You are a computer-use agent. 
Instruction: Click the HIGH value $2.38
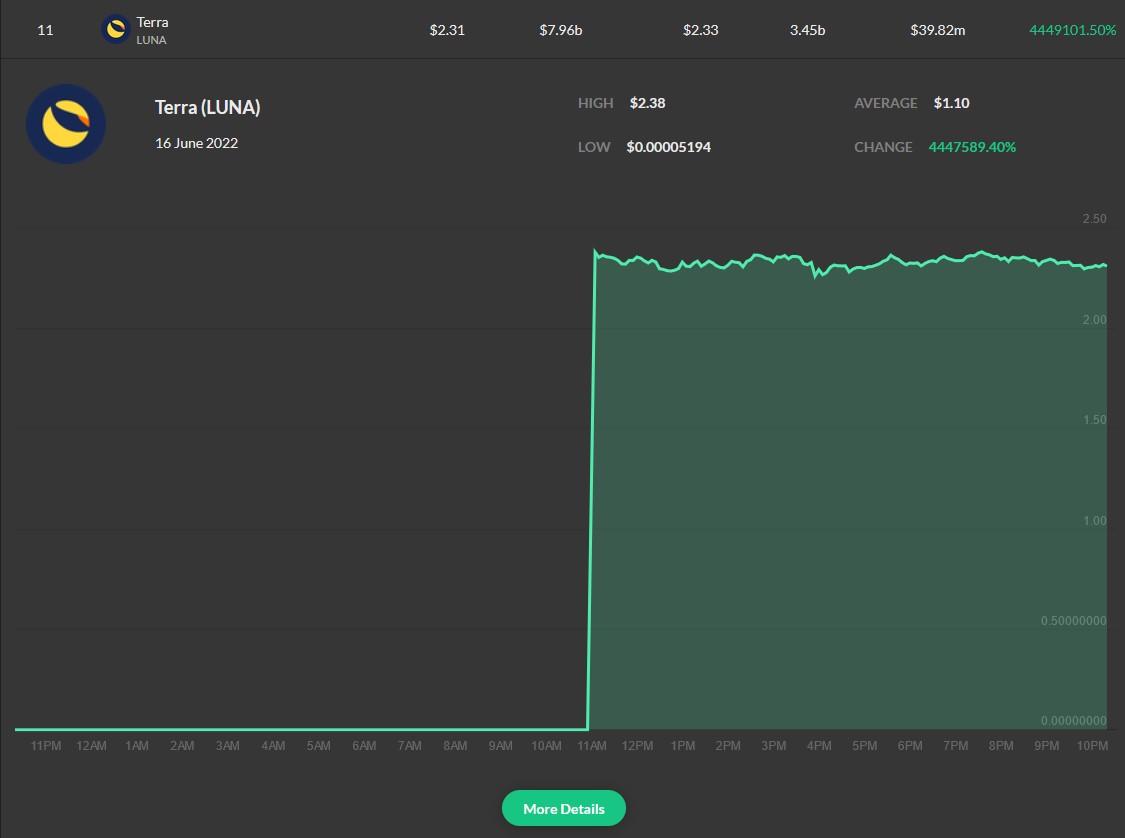(x=647, y=103)
